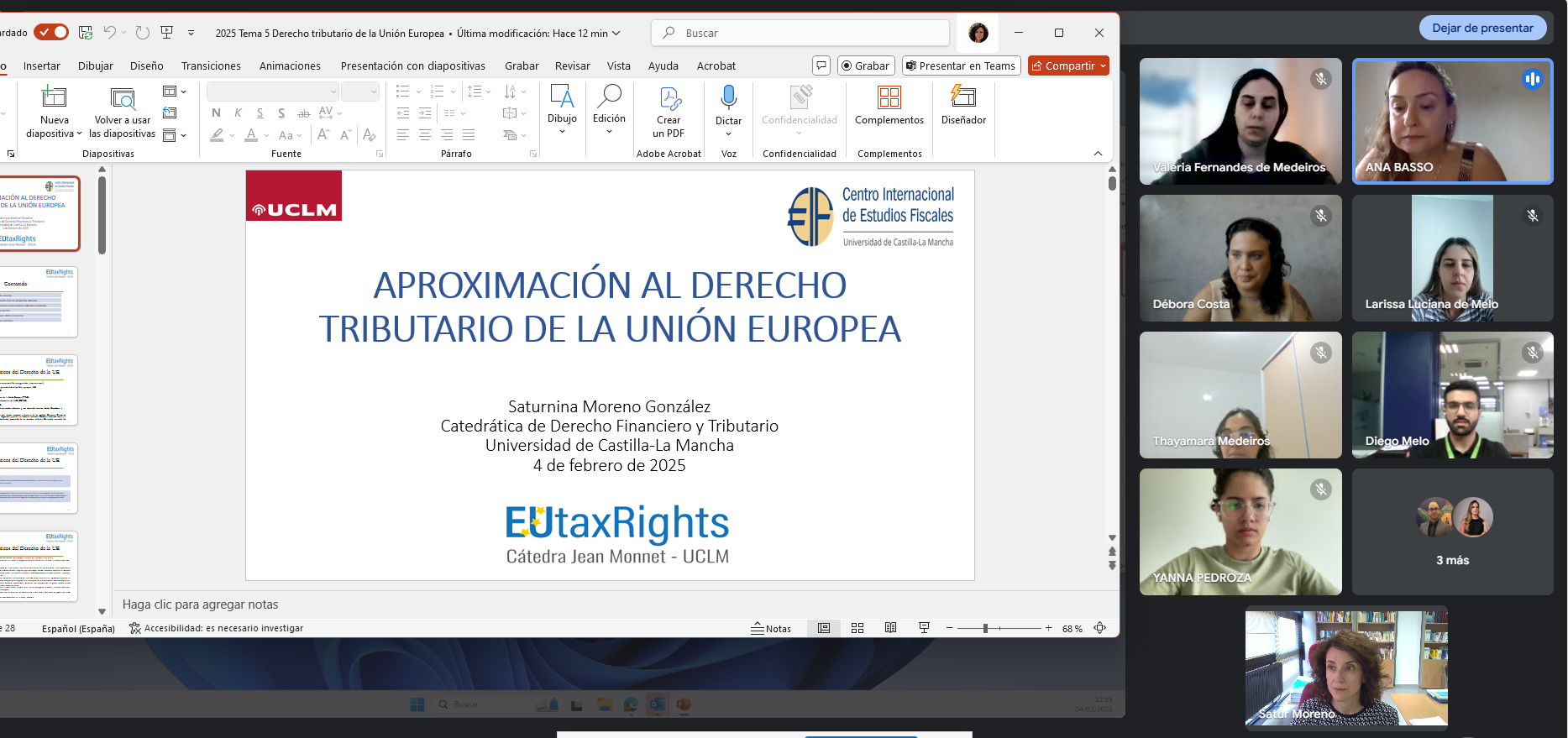Open the comments speech bubble icon
Image resolution: width=1568 pixels, height=738 pixels.
[x=821, y=65]
